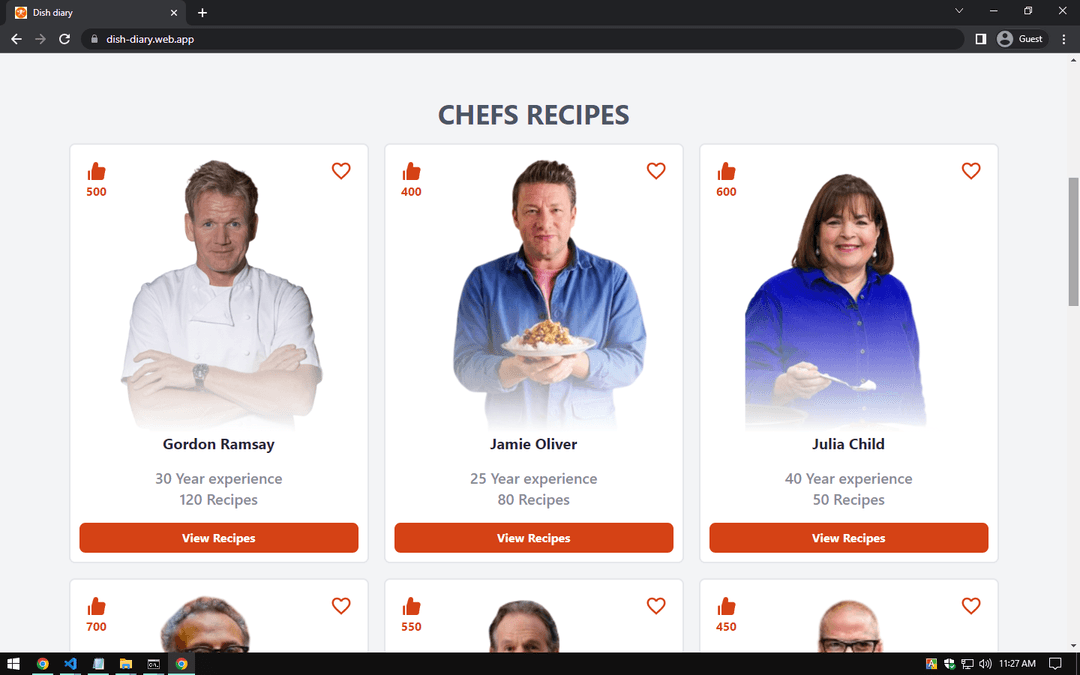Click Jamie Oliver's thumbs-up icon

point(411,171)
